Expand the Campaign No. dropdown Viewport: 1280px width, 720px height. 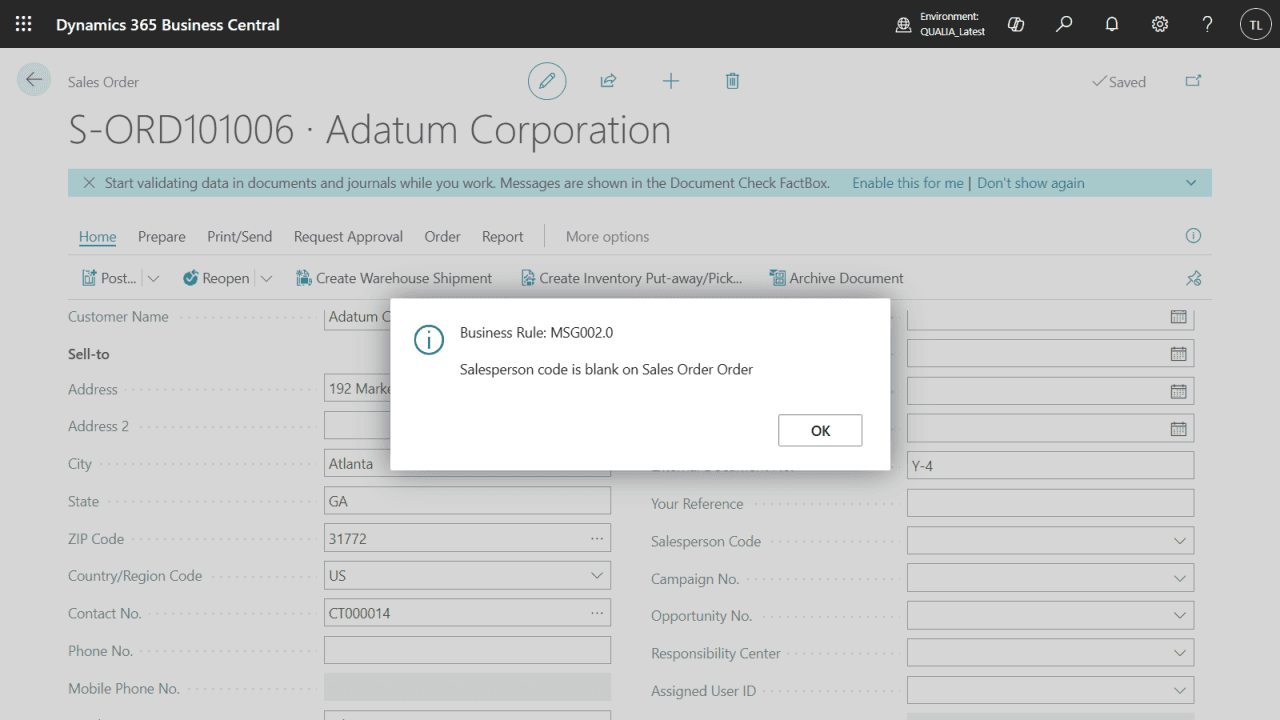pyautogui.click(x=1178, y=579)
